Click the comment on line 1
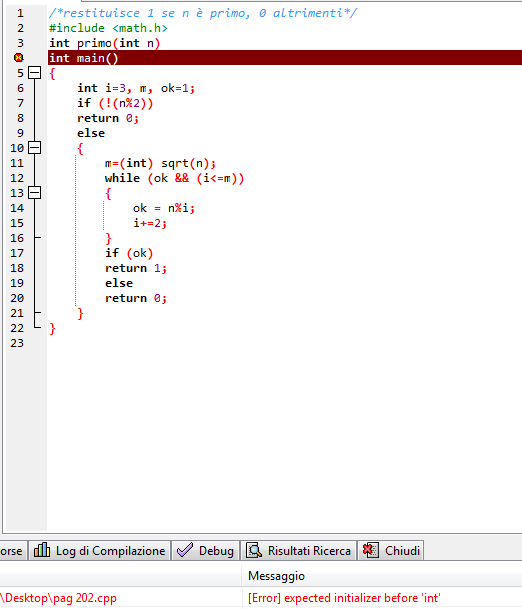 203,13
